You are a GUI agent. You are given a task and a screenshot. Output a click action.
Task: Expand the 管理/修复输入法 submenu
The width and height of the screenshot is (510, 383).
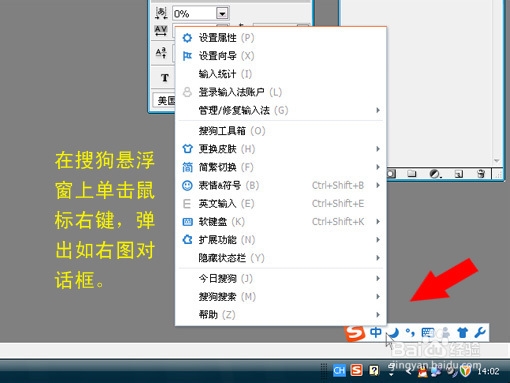281,110
